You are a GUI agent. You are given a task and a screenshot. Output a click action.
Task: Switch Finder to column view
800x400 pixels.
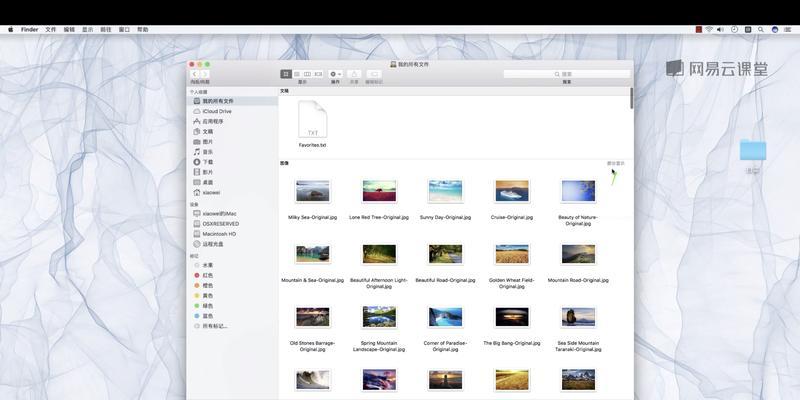[x=308, y=74]
